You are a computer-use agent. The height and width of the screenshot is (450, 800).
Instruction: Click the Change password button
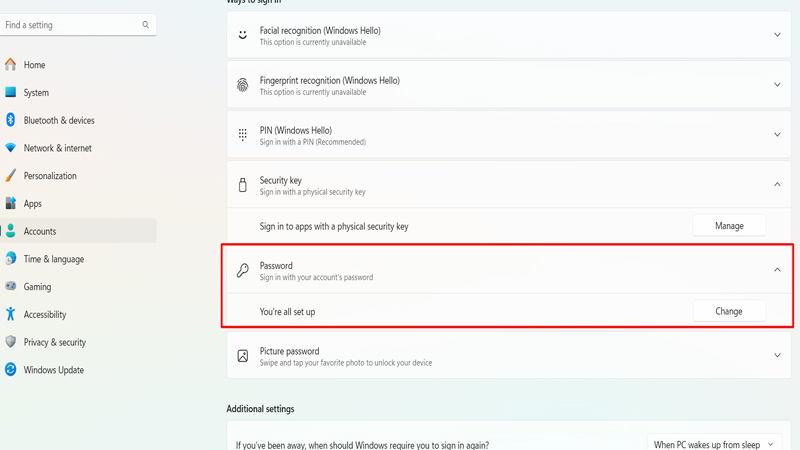click(729, 311)
